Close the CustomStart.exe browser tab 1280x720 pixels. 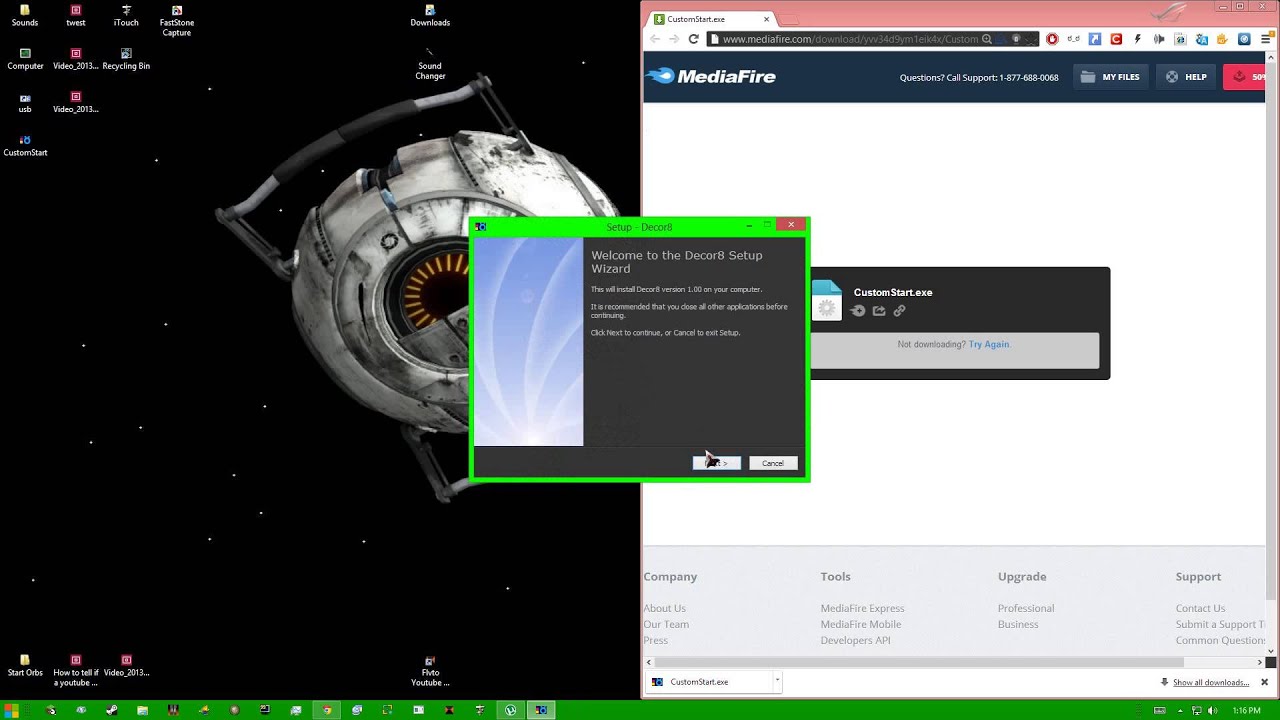point(767,19)
